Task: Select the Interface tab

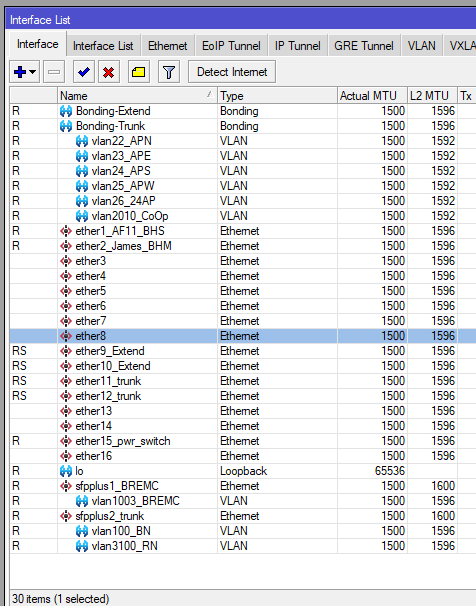Action: pyautogui.click(x=37, y=44)
